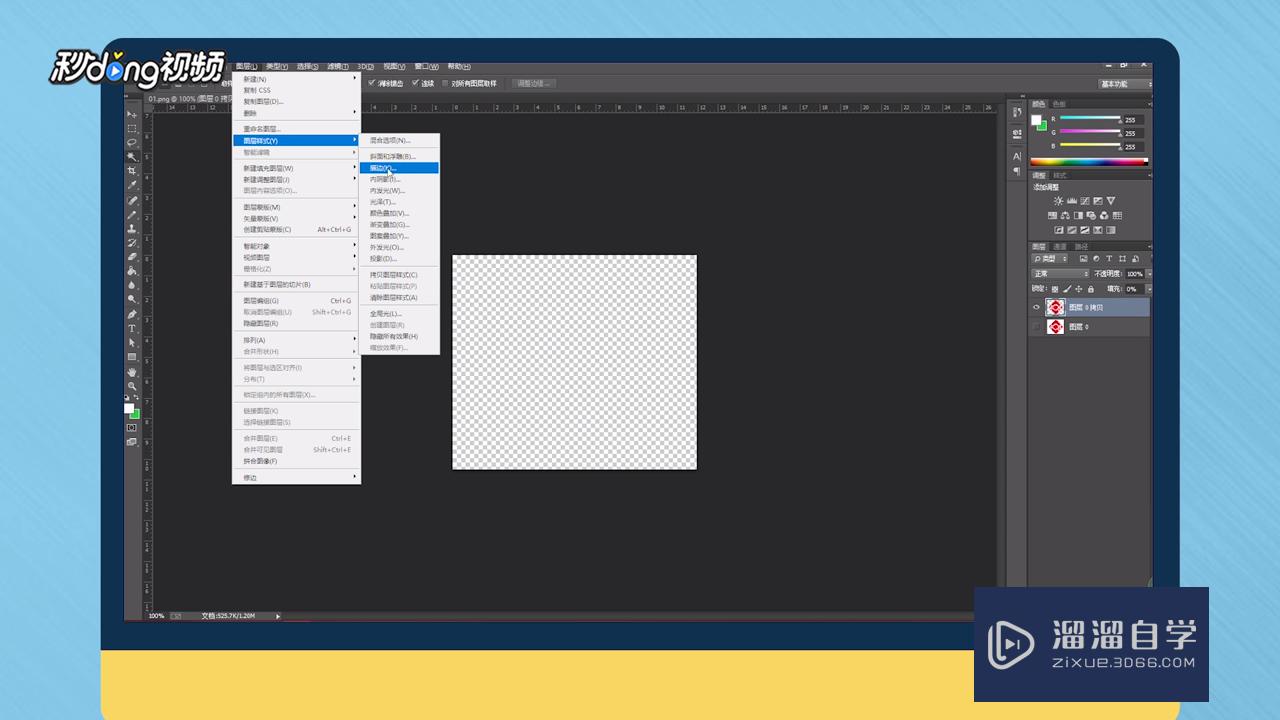The image size is (1280, 720).
Task: Click the Brightness/Contrast adjustment icon
Action: [x=1059, y=201]
